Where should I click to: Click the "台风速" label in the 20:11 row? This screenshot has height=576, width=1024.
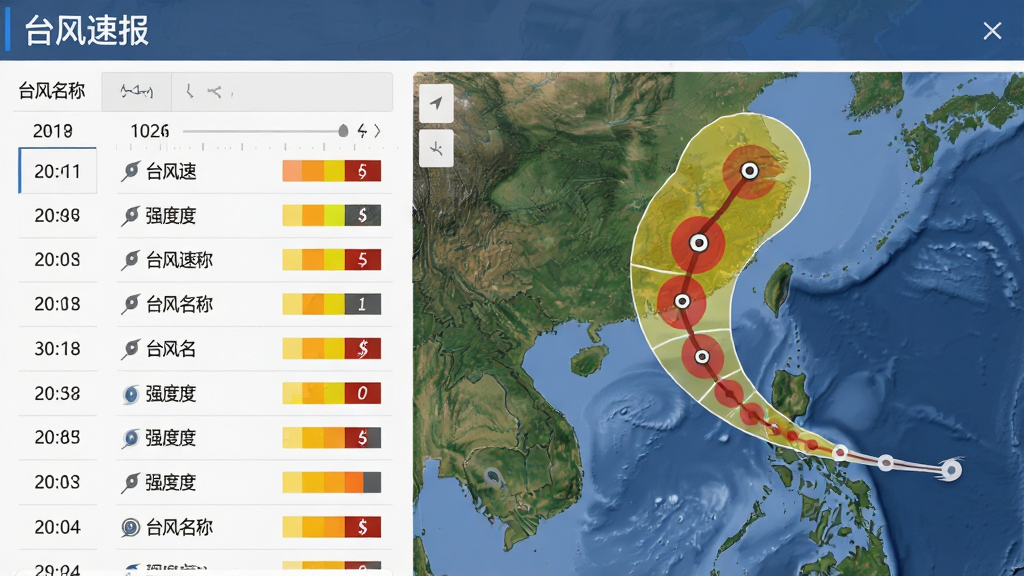[171, 171]
